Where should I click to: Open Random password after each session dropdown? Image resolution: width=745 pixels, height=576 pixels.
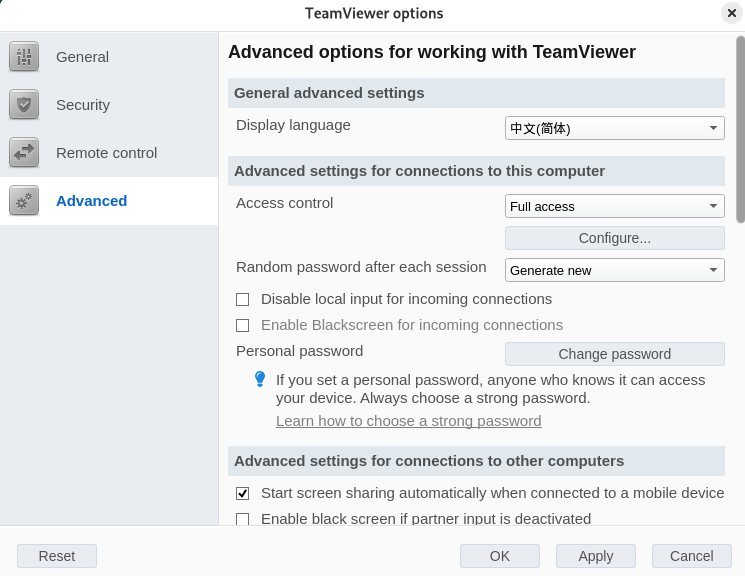click(x=614, y=270)
